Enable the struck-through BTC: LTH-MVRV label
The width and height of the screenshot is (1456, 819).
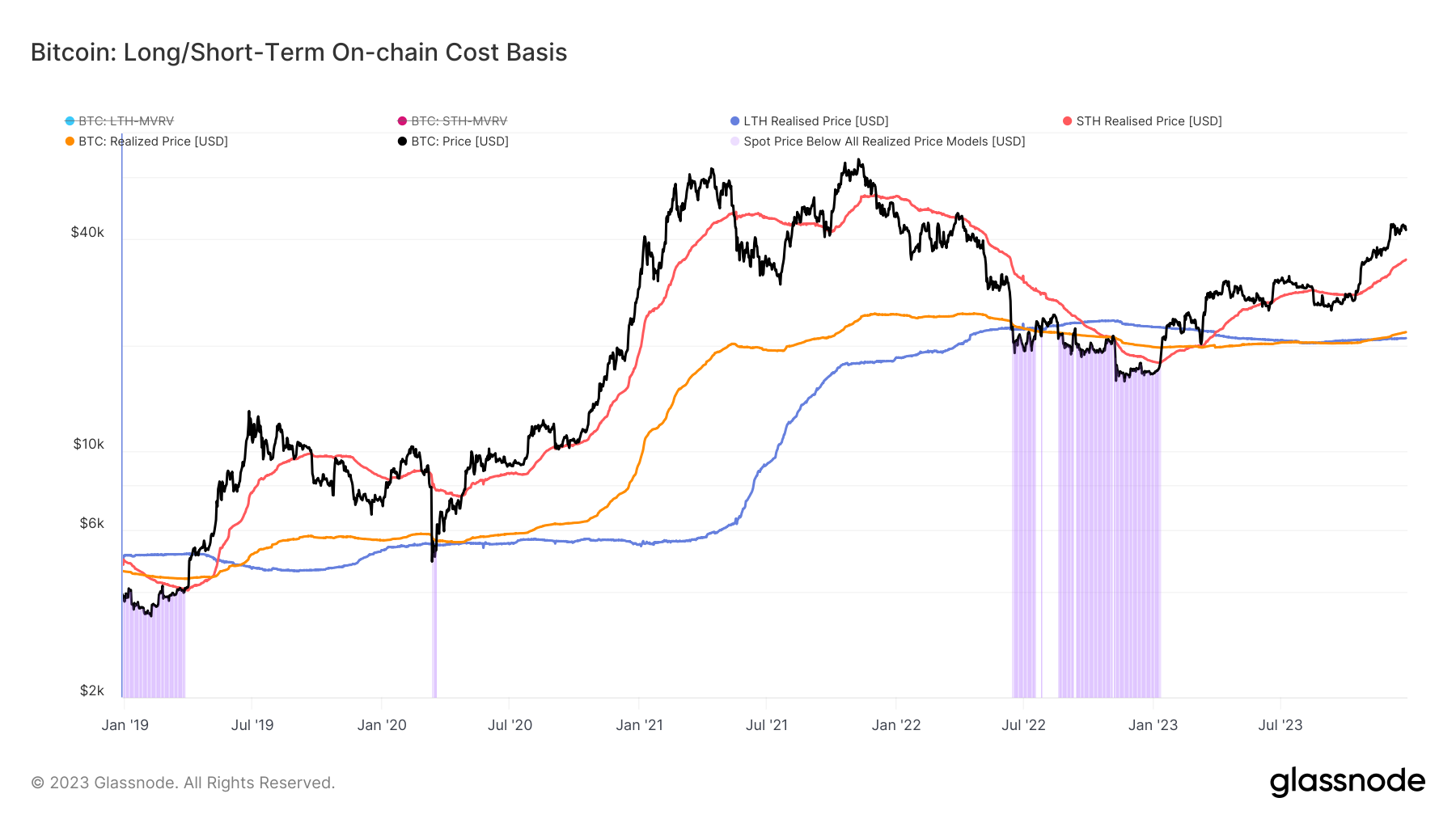pyautogui.click(x=126, y=121)
